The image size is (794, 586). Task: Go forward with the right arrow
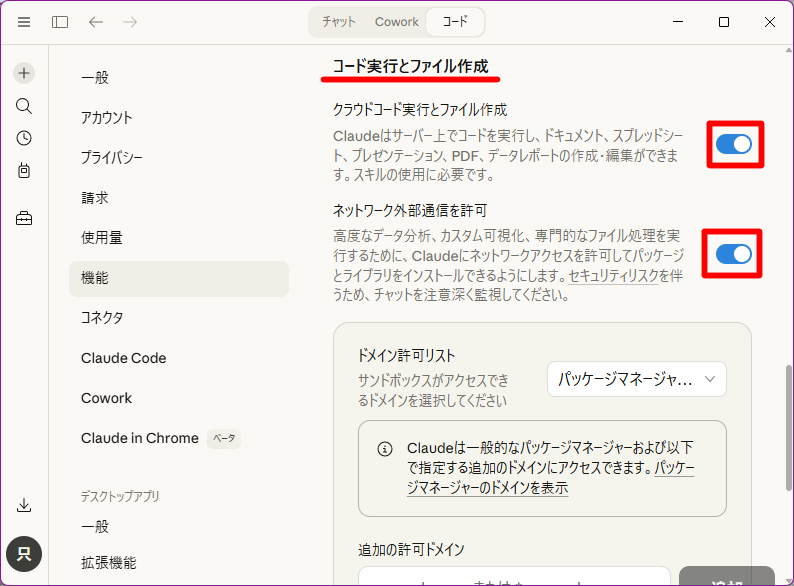(130, 22)
